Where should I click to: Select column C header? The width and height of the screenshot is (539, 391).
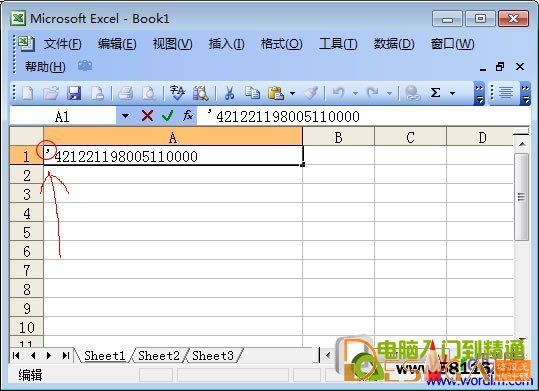pyautogui.click(x=410, y=137)
